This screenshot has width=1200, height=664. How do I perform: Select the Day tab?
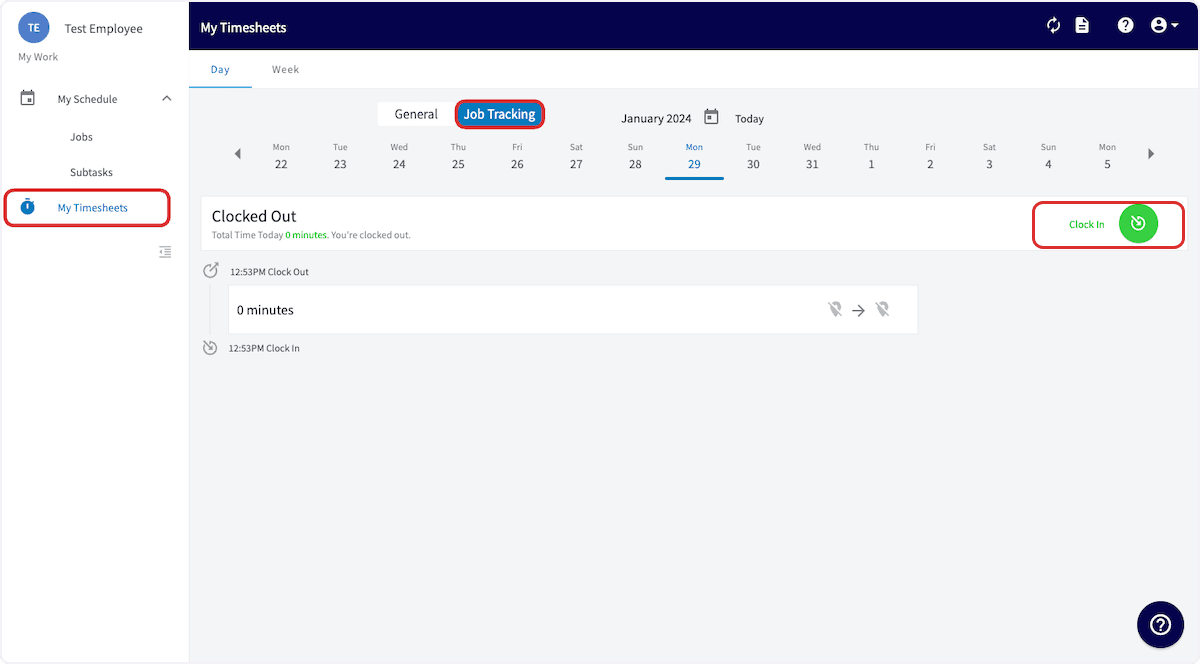coord(220,70)
